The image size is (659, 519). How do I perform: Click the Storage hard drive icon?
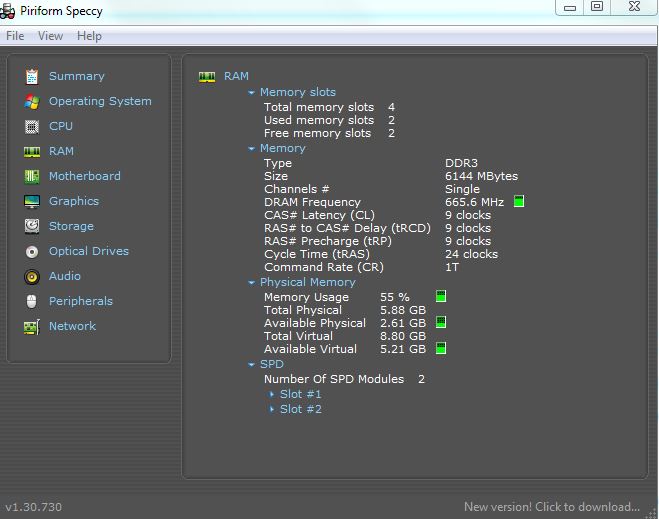(x=32, y=227)
